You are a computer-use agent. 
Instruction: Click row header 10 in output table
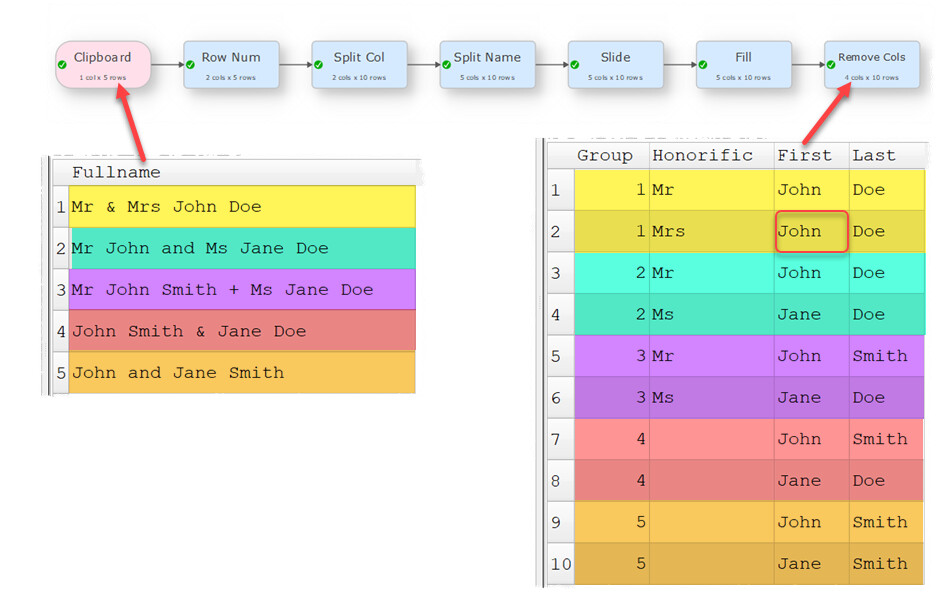pos(561,563)
